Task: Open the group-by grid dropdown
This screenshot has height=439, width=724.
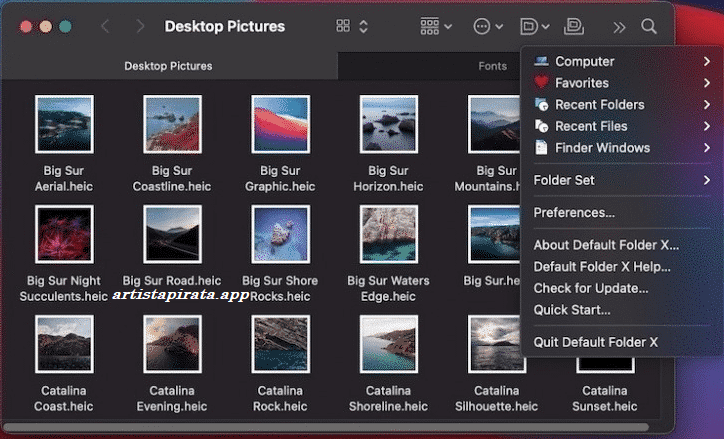Action: (x=436, y=26)
